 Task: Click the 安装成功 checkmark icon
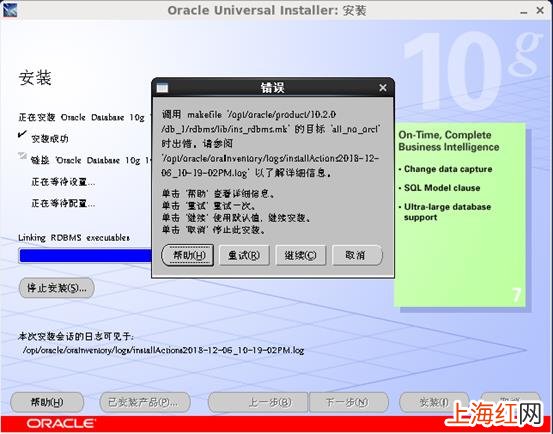coord(22,135)
